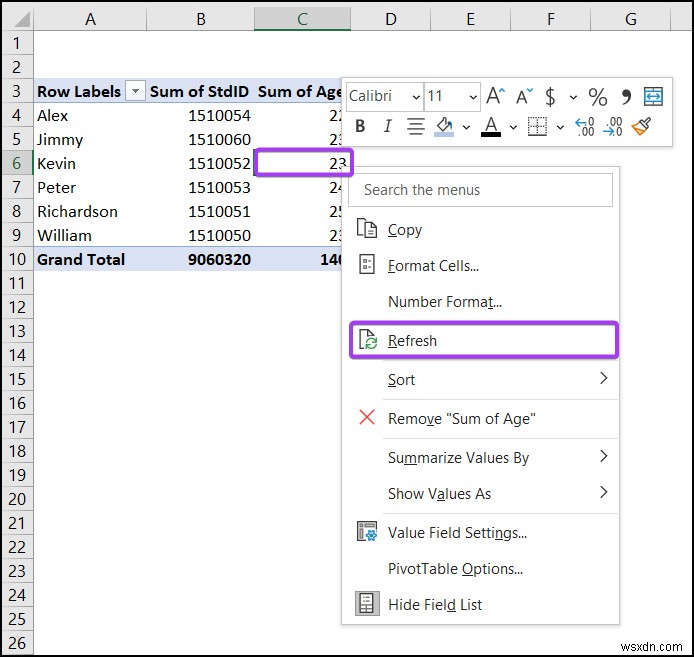
Task: Apply comma style number format
Action: click(627, 97)
